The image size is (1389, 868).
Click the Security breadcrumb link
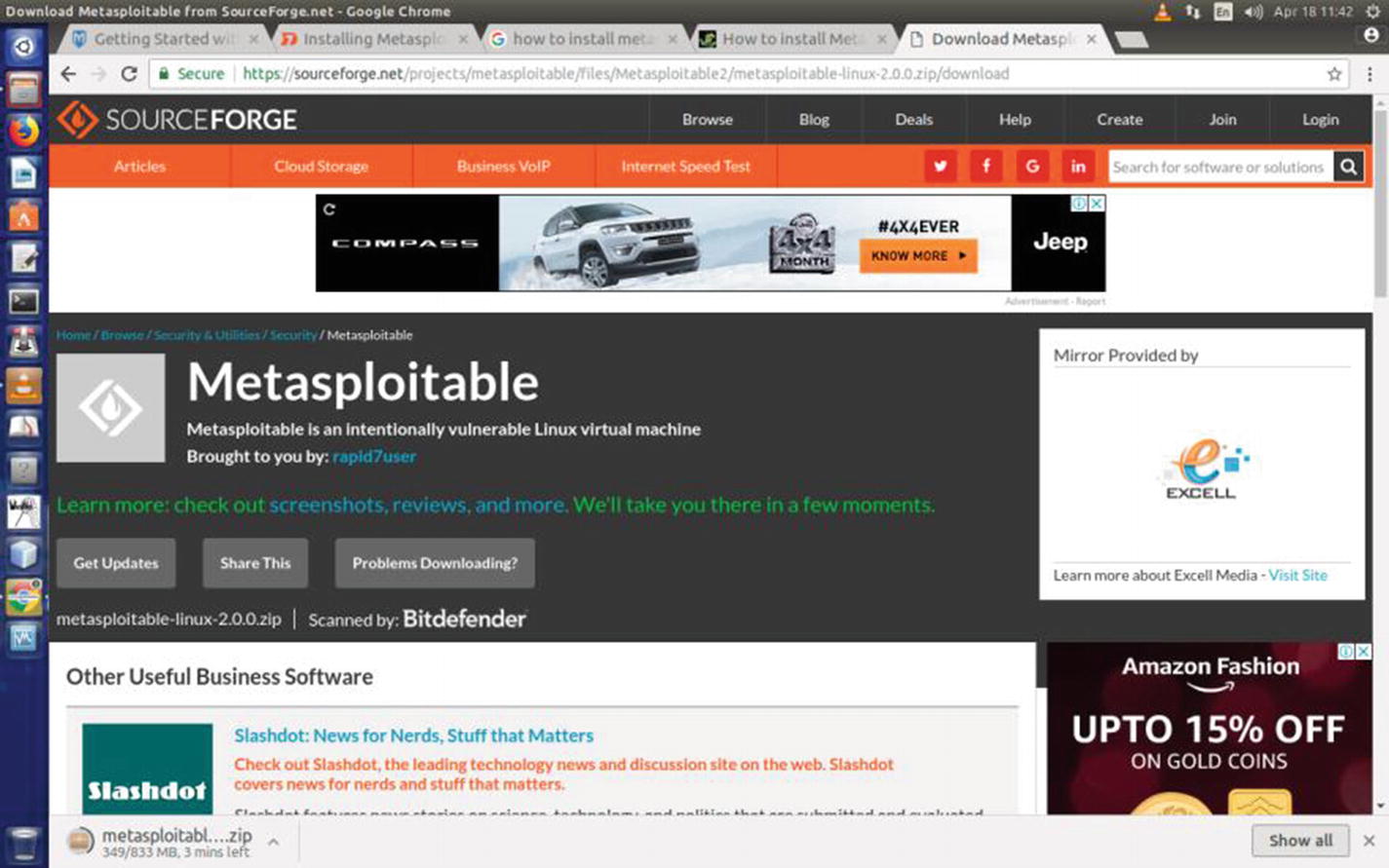point(293,335)
